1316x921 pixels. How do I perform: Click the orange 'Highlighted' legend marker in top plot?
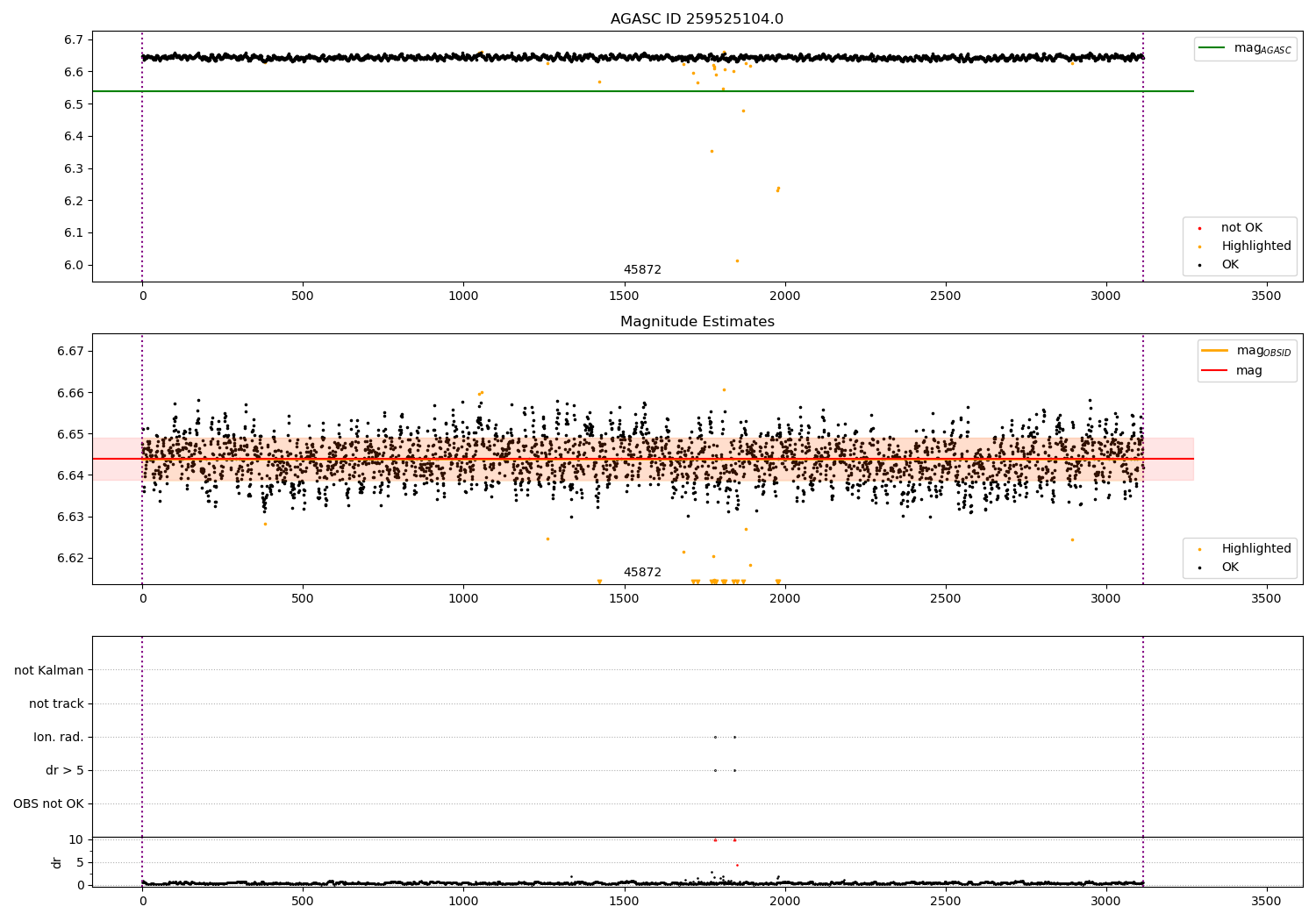pyautogui.click(x=1199, y=246)
